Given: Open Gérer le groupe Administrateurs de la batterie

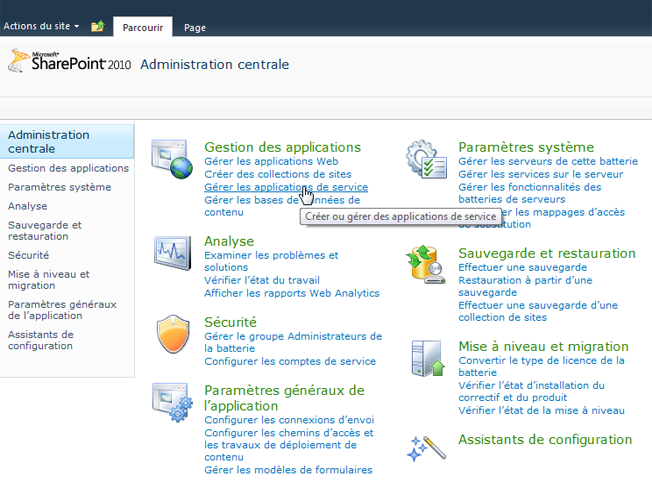Looking at the screenshot, I should click(x=293, y=342).
